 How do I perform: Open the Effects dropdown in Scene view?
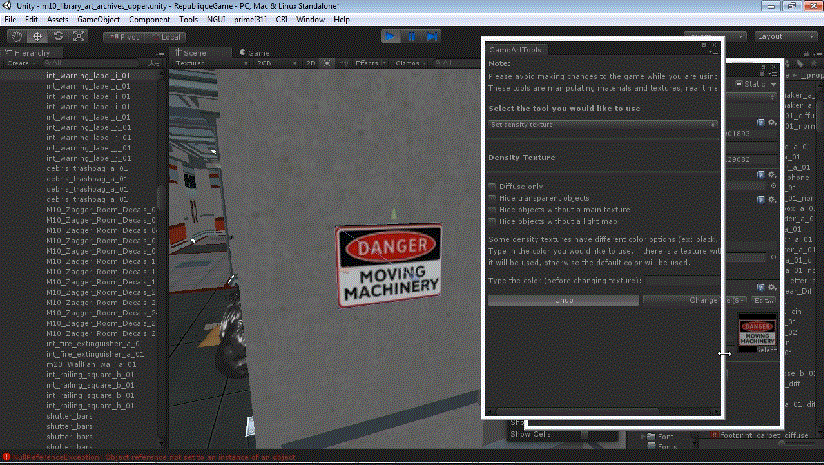point(370,64)
